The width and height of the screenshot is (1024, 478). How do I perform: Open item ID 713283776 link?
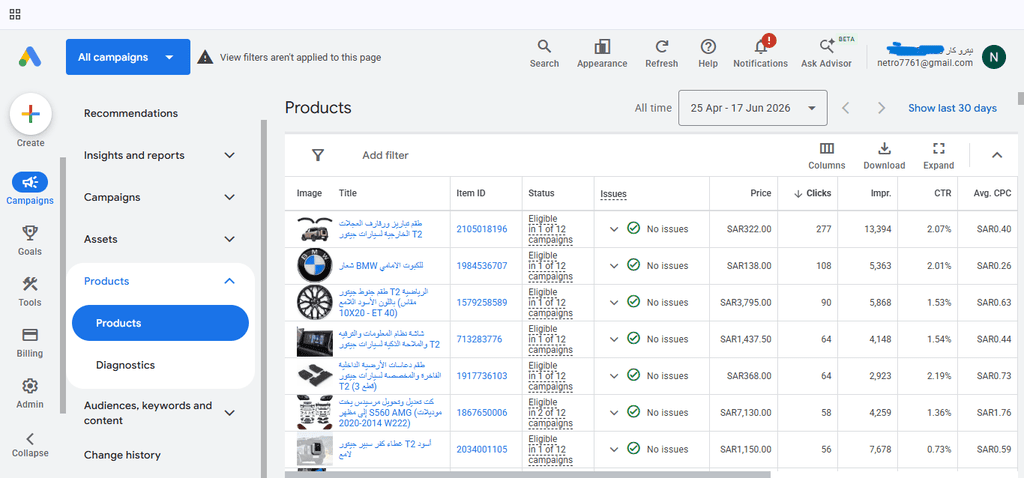coord(479,339)
